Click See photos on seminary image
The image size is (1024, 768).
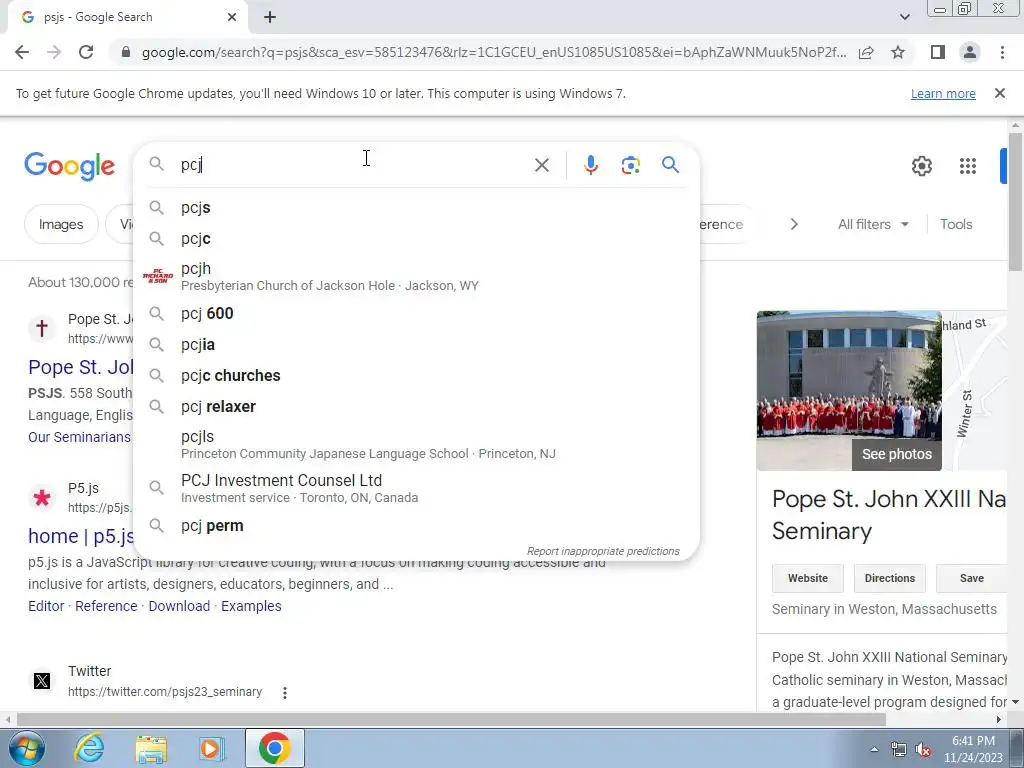897,454
